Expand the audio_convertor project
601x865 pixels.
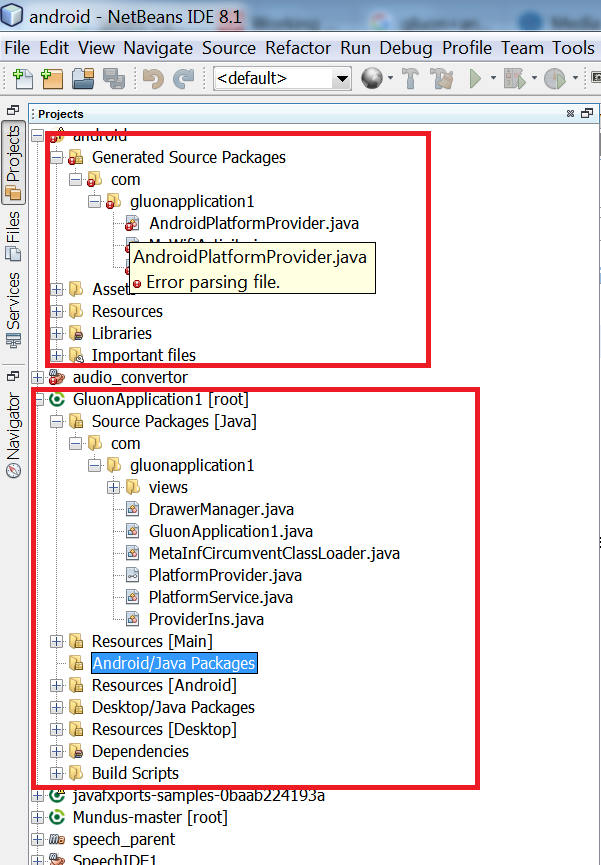38,377
